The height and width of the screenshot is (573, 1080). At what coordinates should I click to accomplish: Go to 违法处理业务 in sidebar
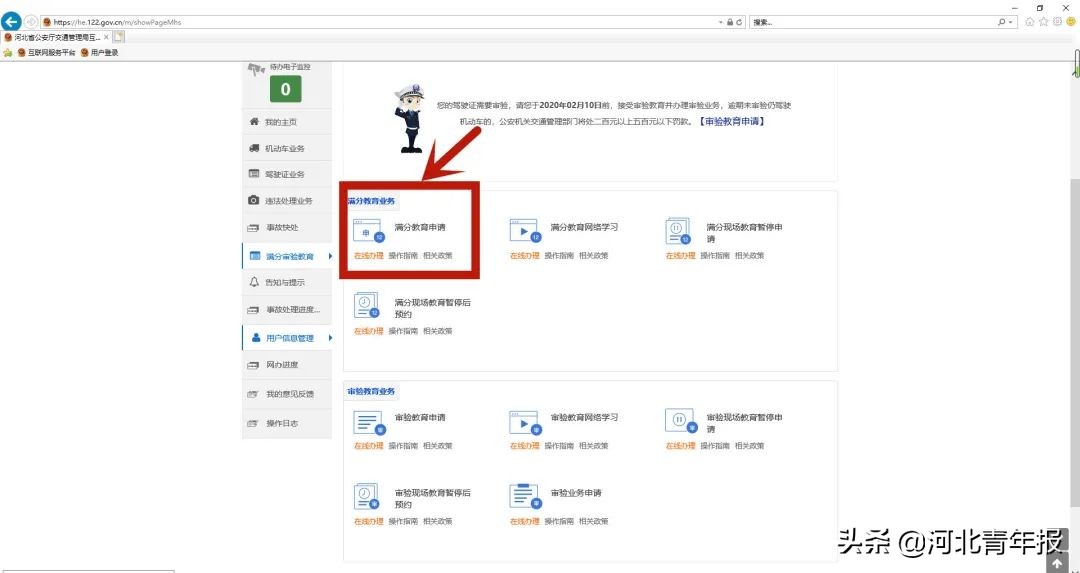coord(288,201)
